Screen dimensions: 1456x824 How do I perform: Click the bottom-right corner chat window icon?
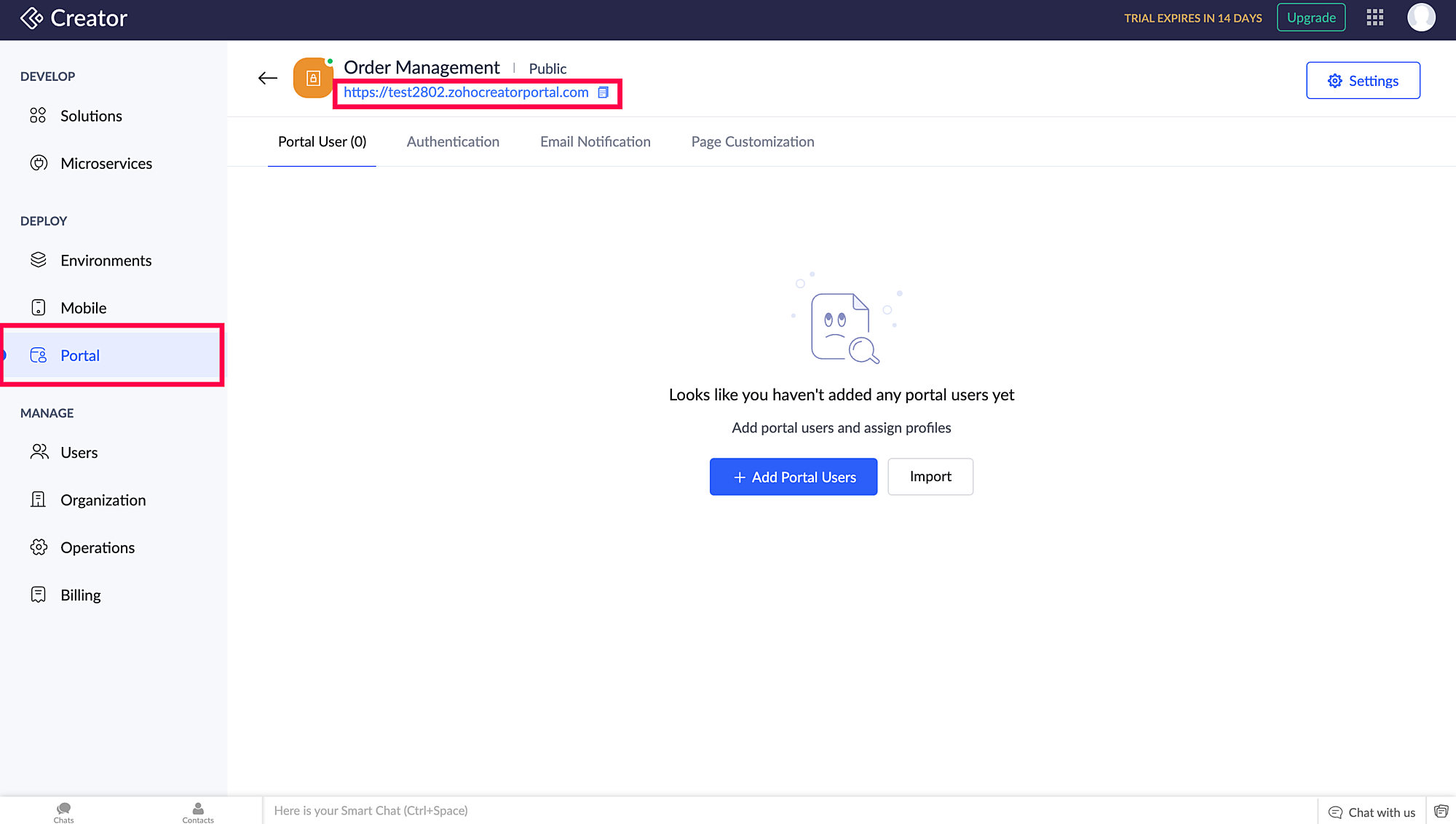pos(1441,811)
